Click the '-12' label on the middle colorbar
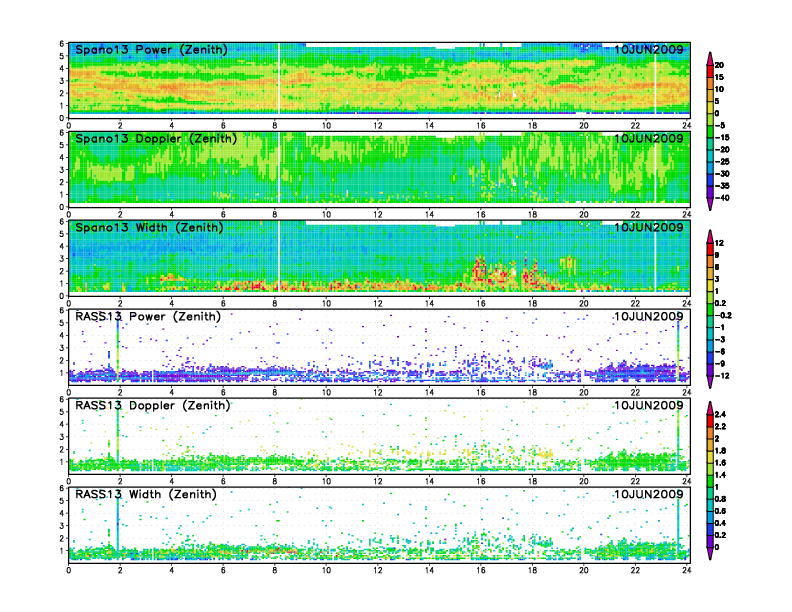 tap(722, 376)
